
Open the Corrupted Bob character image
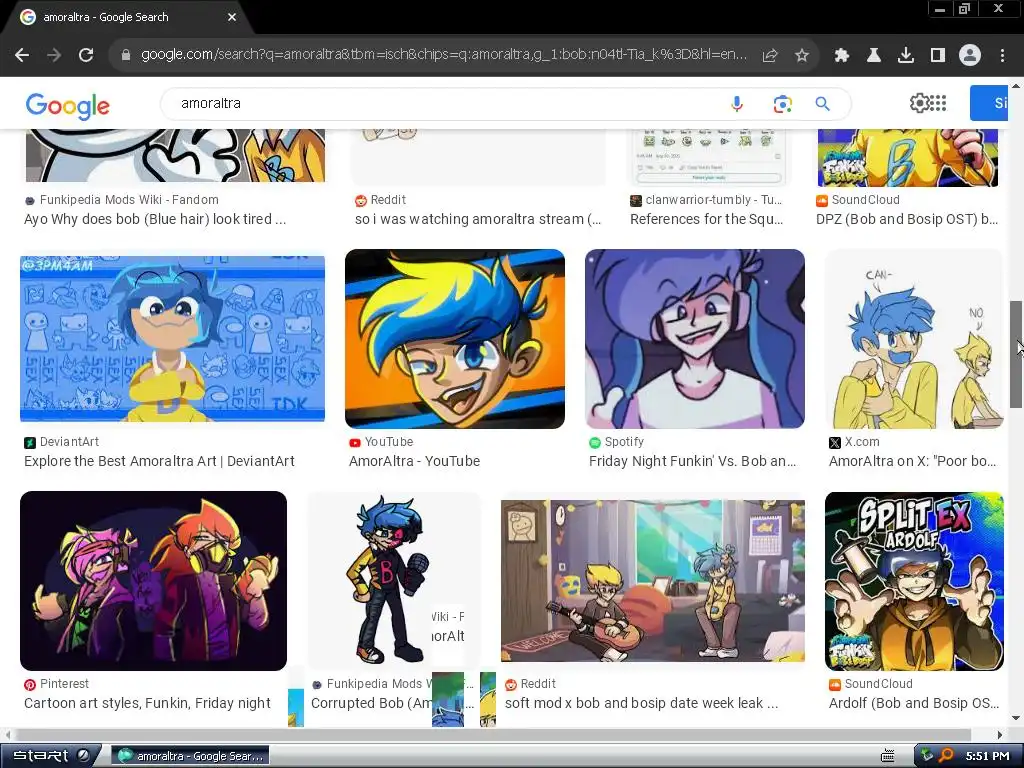click(393, 581)
